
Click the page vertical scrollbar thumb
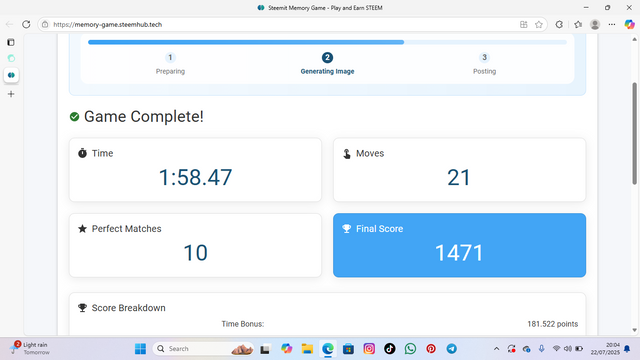pos(634,133)
